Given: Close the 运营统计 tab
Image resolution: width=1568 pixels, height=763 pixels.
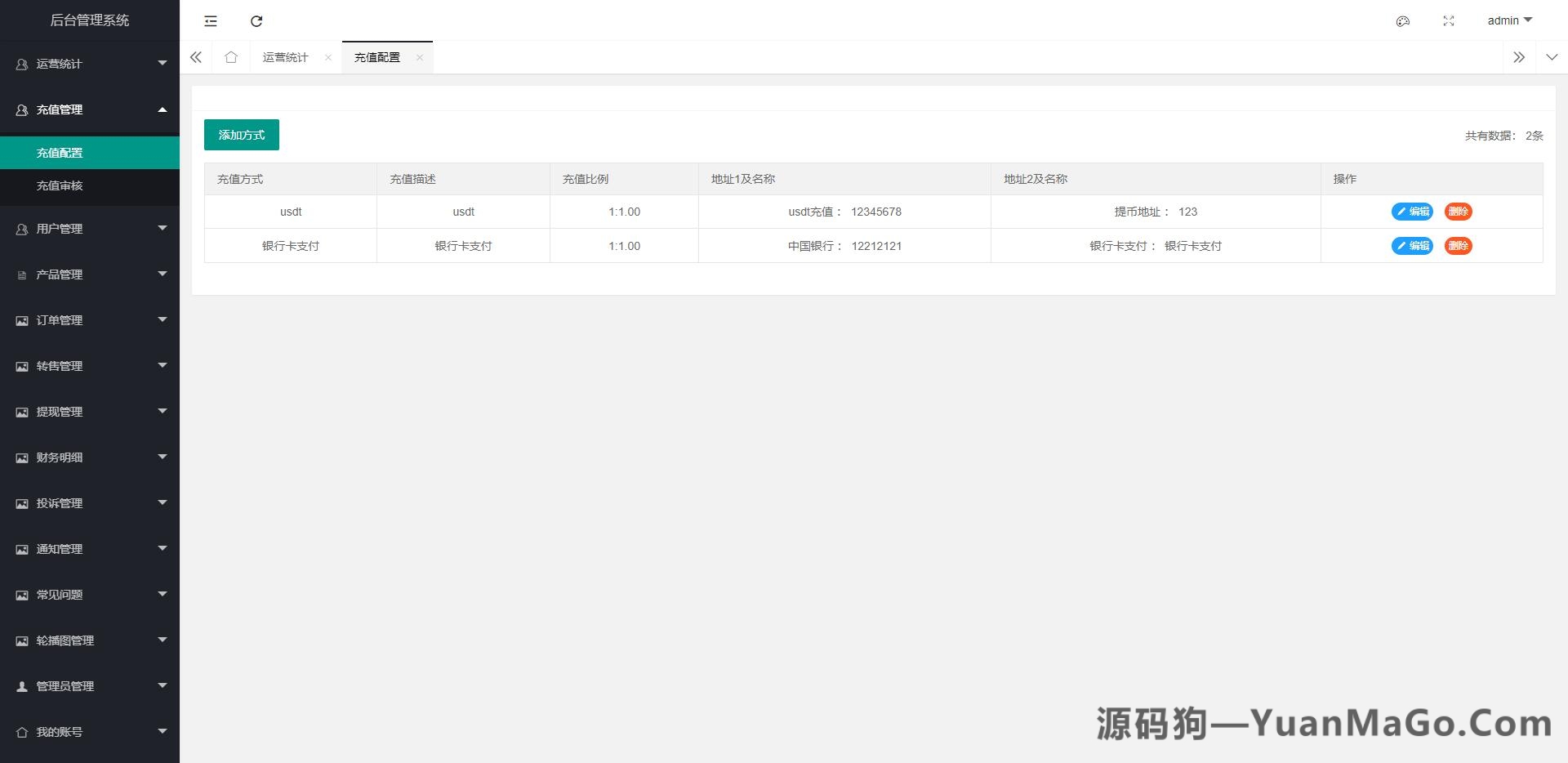Looking at the screenshot, I should (x=328, y=57).
